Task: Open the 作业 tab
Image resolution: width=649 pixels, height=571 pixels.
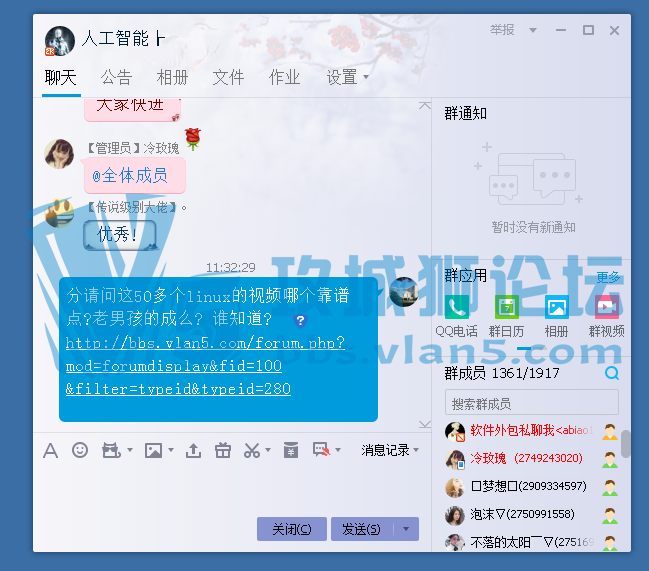Action: [284, 77]
